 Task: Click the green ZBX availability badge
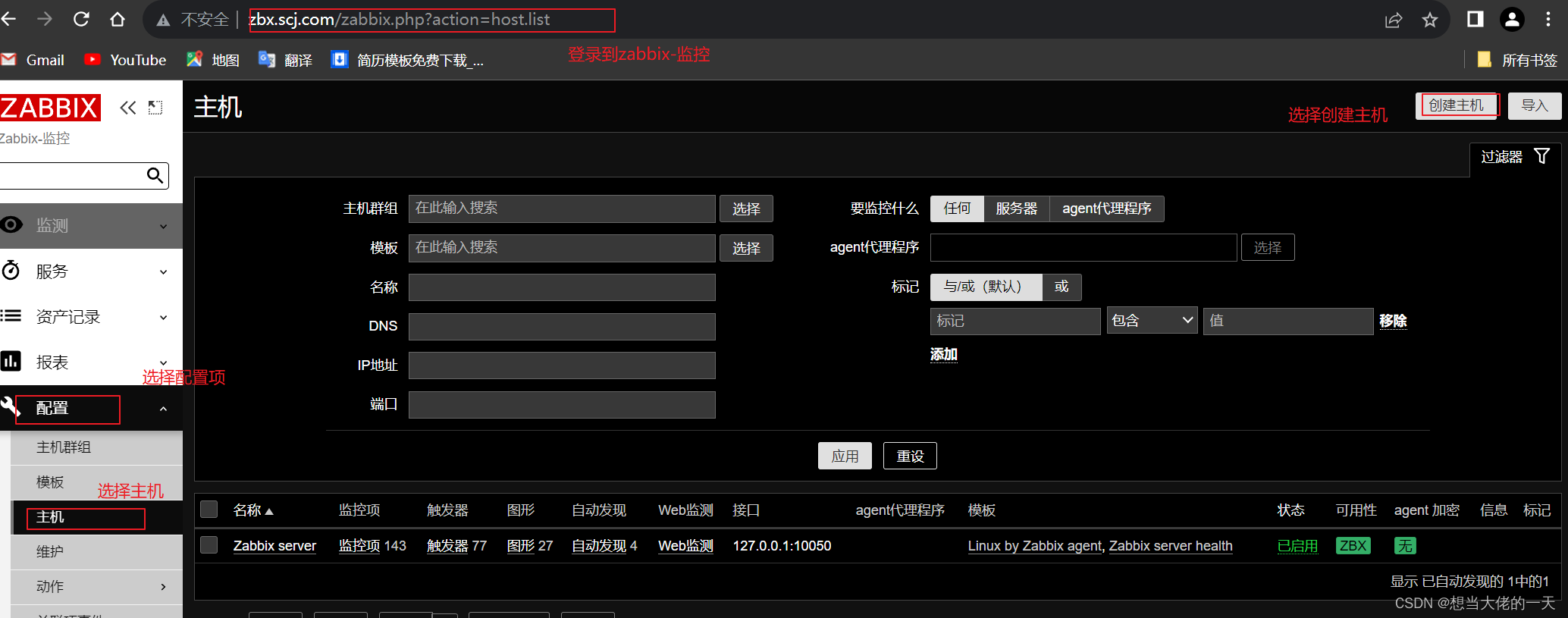(1353, 545)
